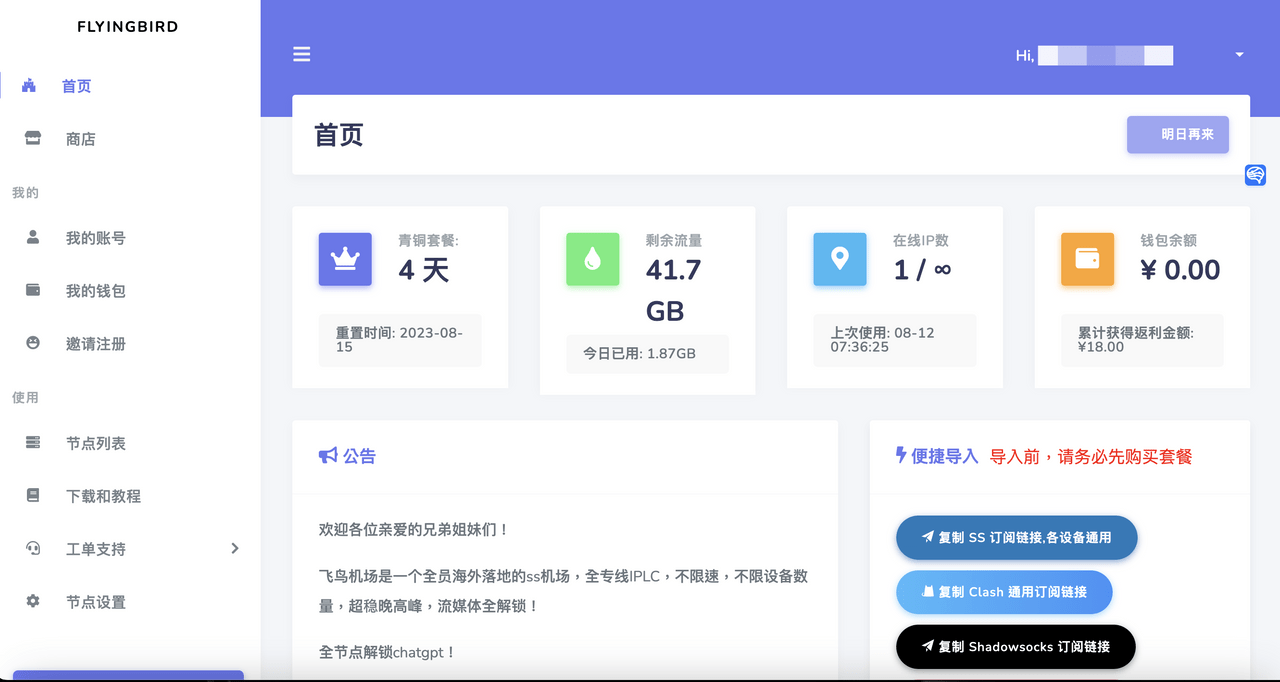Click the orange wallet icon for 钱包余额
The width and height of the screenshot is (1280, 682).
tap(1087, 259)
